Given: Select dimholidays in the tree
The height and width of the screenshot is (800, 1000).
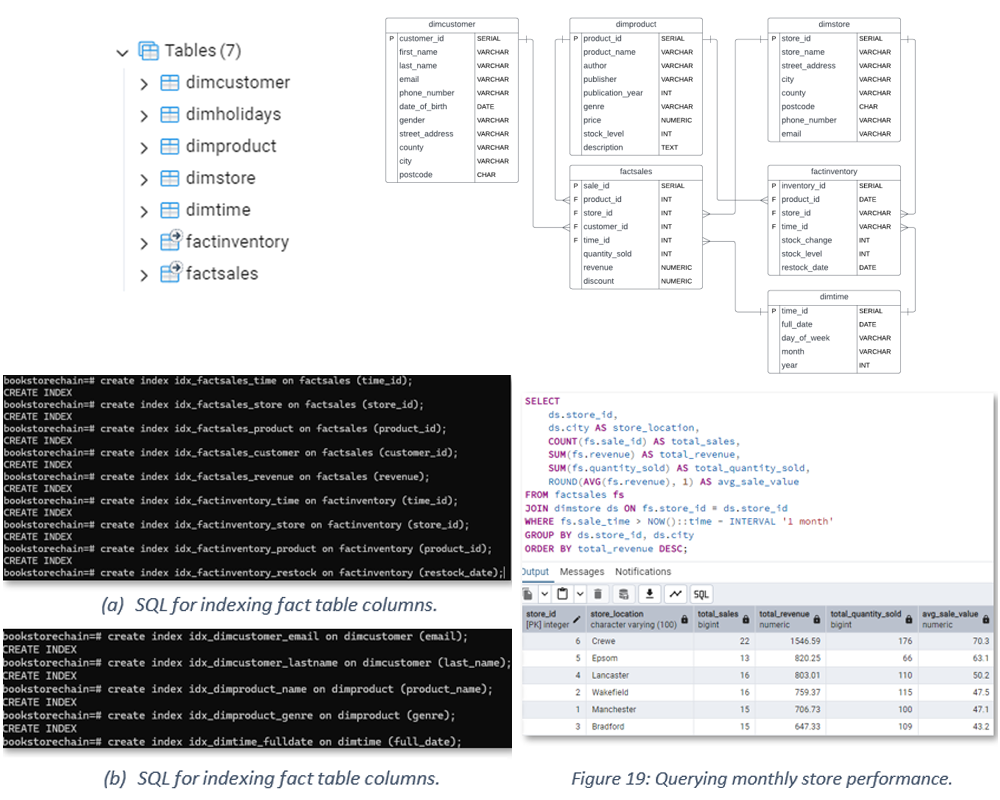Looking at the screenshot, I should pyautogui.click(x=233, y=114).
